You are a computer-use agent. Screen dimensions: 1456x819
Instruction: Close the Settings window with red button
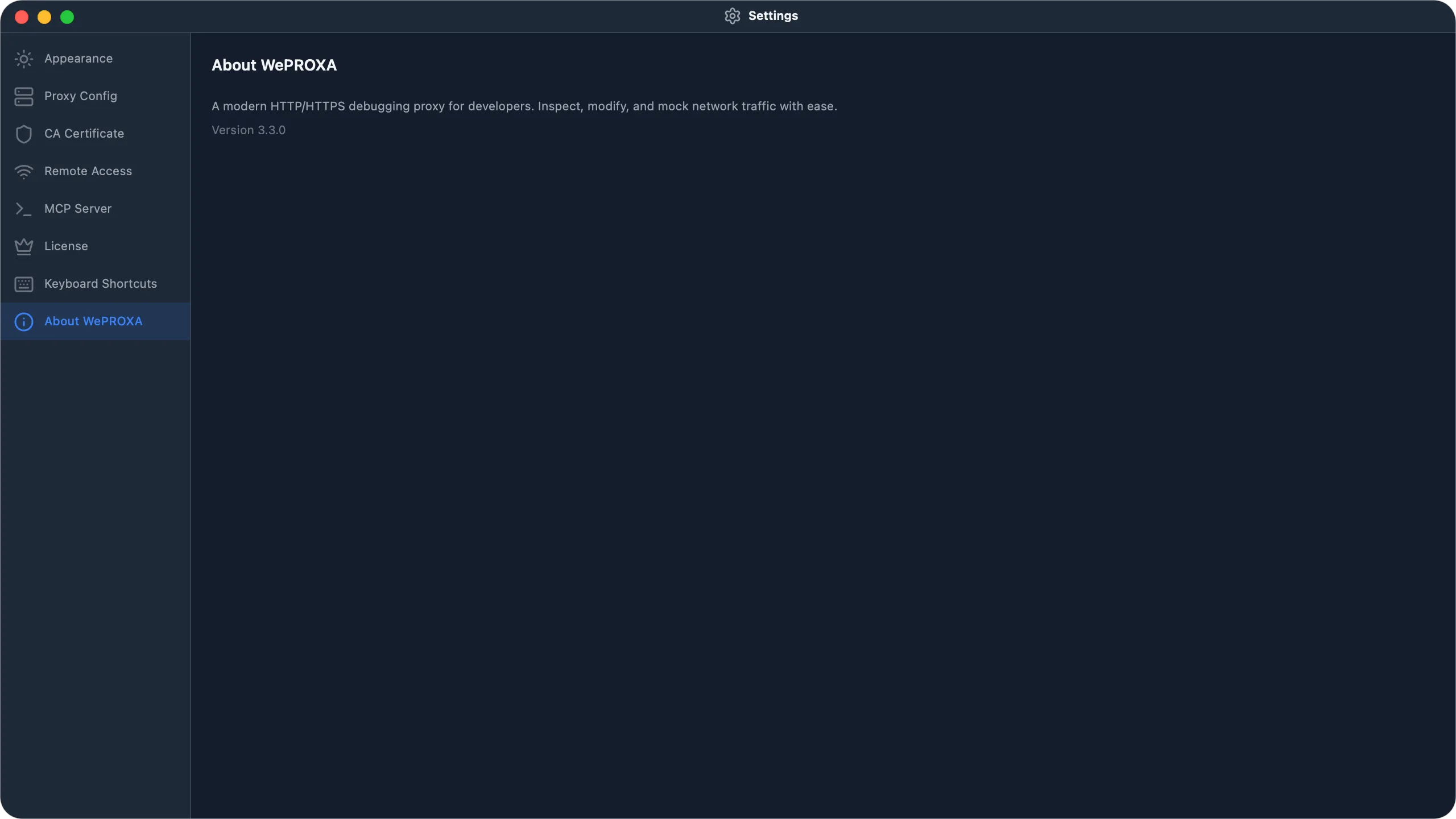click(22, 17)
